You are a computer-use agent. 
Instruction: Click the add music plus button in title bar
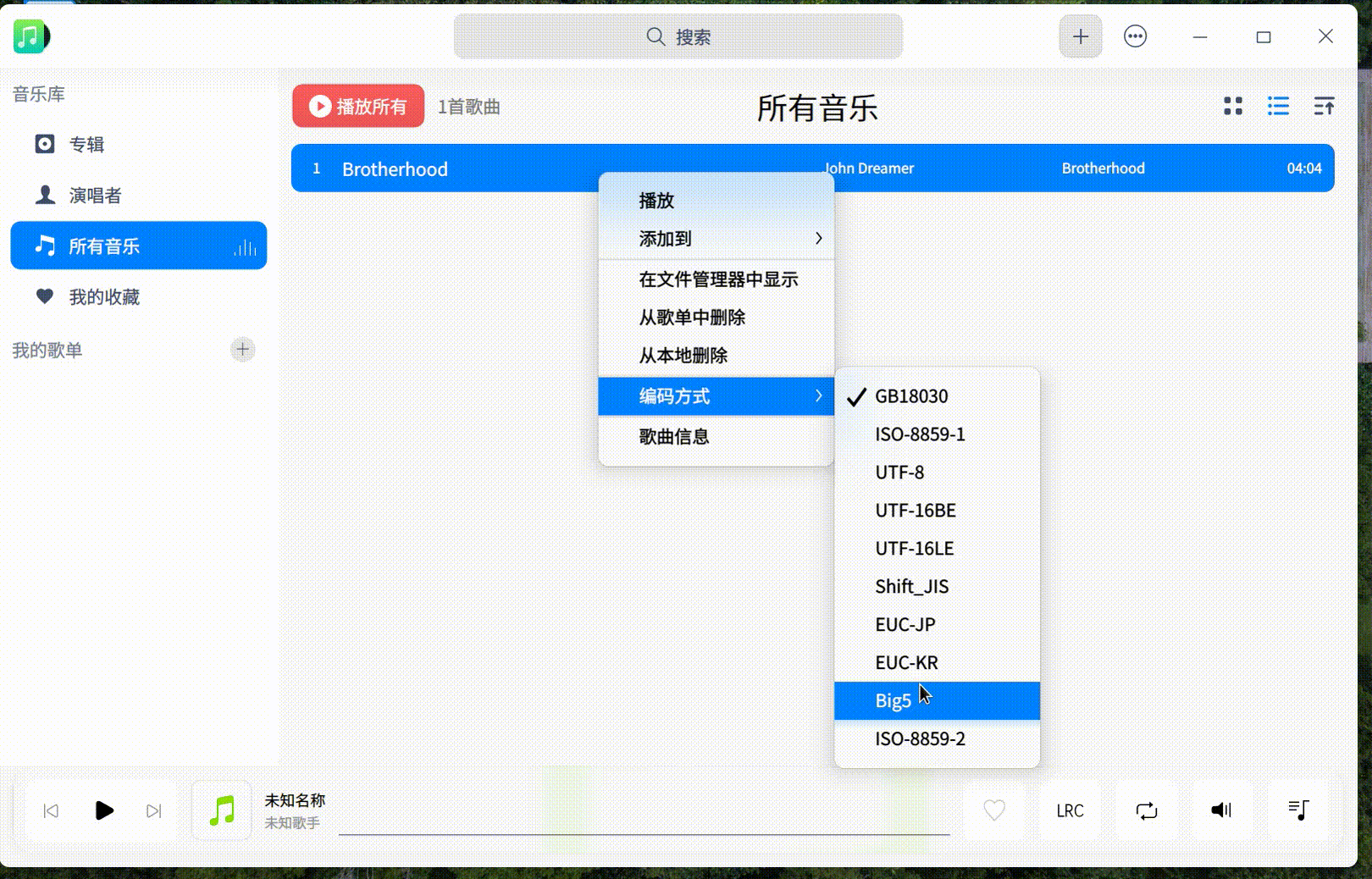click(1081, 36)
